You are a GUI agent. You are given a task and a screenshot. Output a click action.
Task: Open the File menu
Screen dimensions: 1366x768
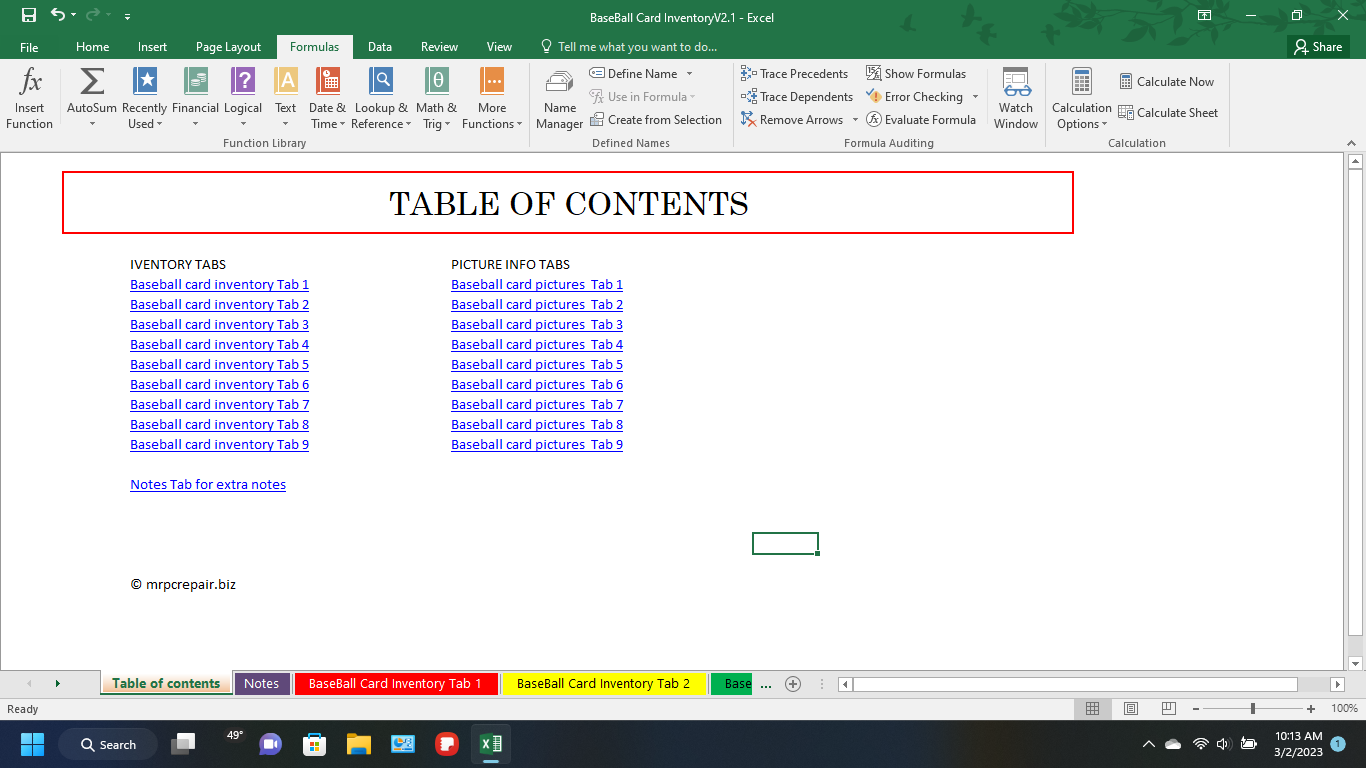coord(29,47)
